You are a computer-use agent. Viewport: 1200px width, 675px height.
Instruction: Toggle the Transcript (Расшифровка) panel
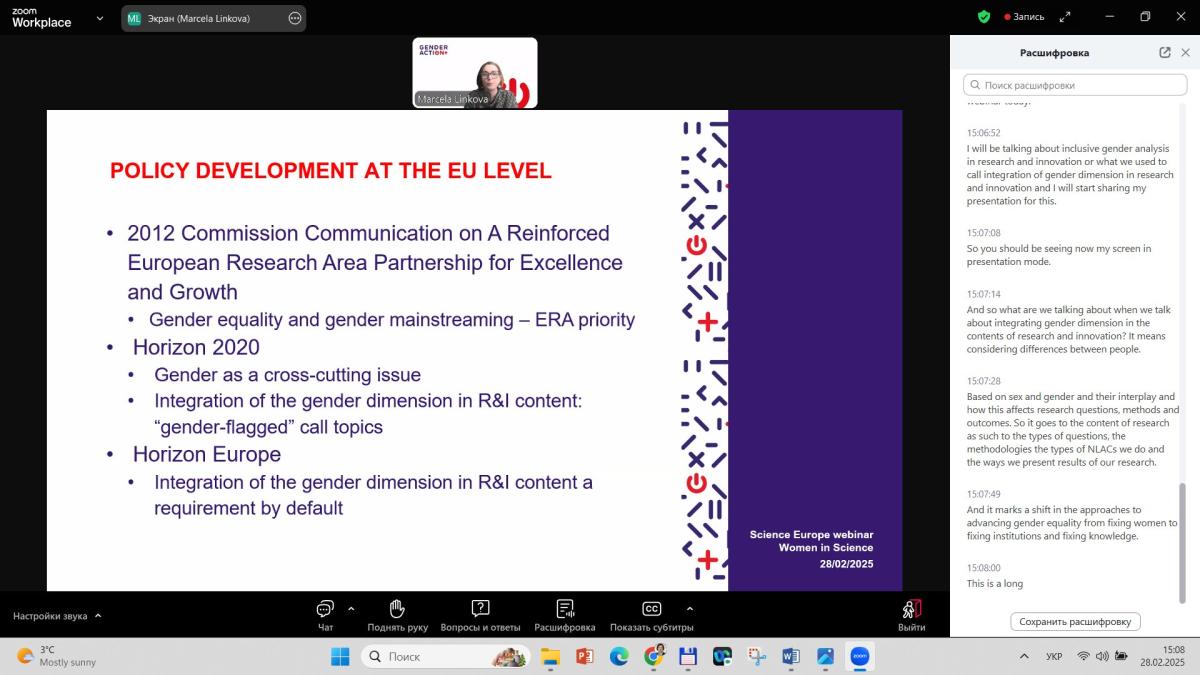click(564, 609)
